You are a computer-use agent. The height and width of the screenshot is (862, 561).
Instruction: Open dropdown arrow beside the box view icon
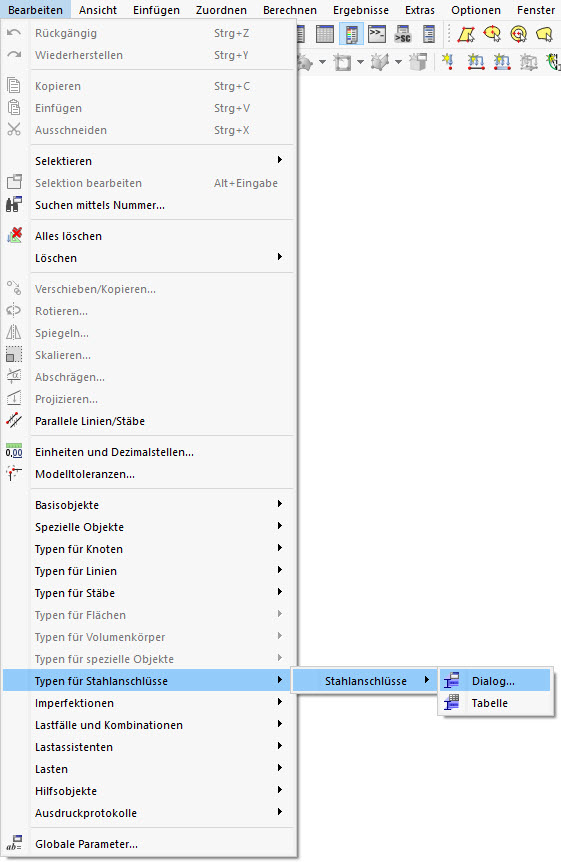360,62
